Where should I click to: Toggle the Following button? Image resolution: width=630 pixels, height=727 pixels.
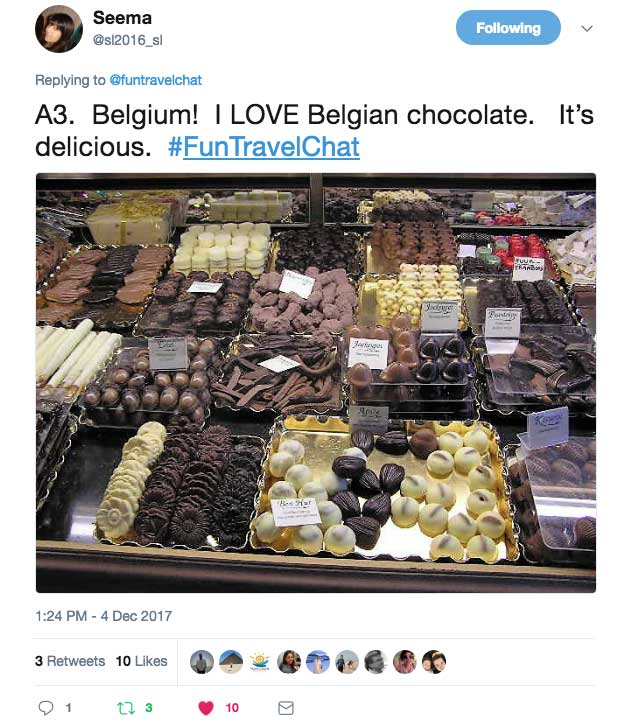point(508,28)
